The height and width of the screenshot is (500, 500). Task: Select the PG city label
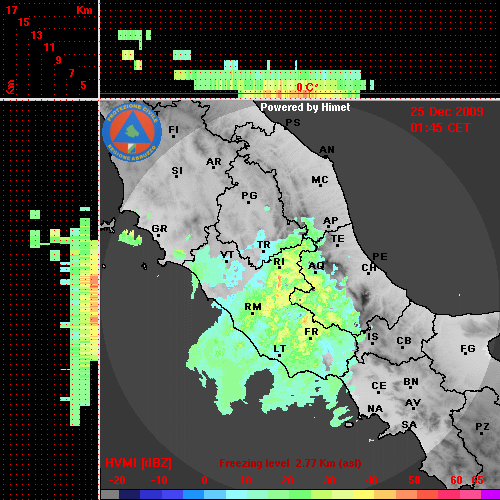tap(249, 195)
